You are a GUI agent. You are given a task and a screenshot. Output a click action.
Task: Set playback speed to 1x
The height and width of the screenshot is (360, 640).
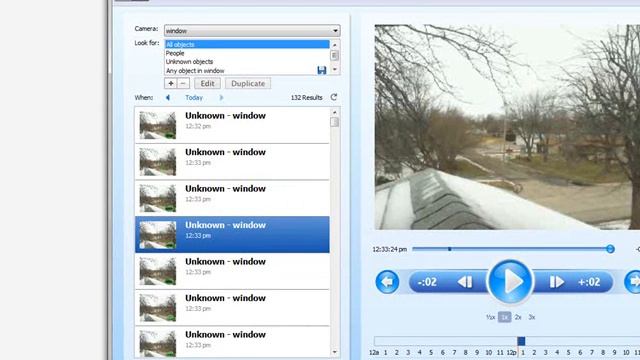pos(504,317)
